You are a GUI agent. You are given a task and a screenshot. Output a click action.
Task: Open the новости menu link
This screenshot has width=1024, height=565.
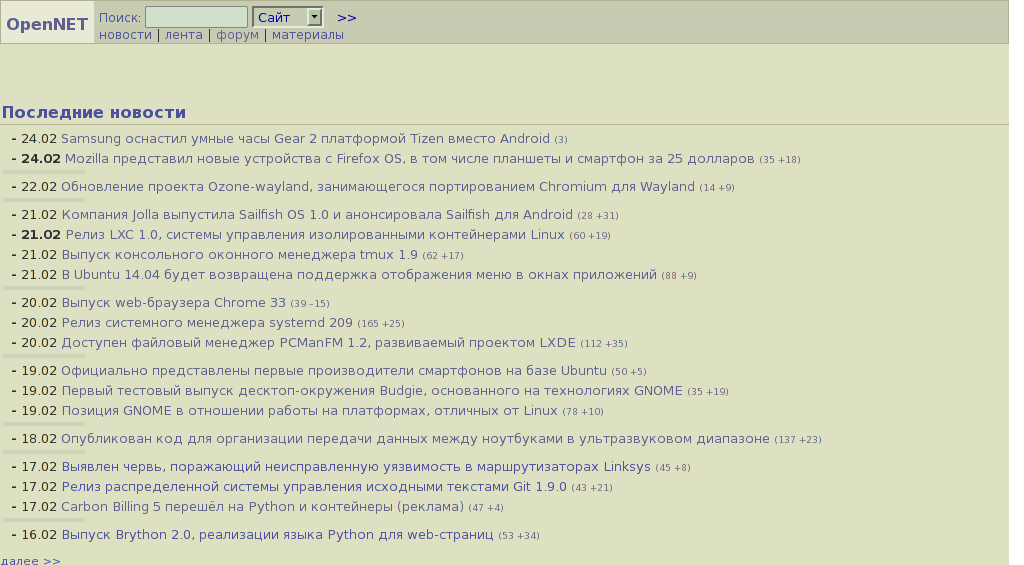point(125,35)
